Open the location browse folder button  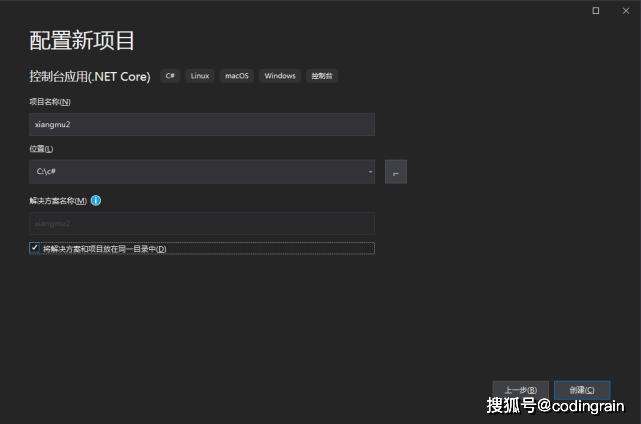396,172
